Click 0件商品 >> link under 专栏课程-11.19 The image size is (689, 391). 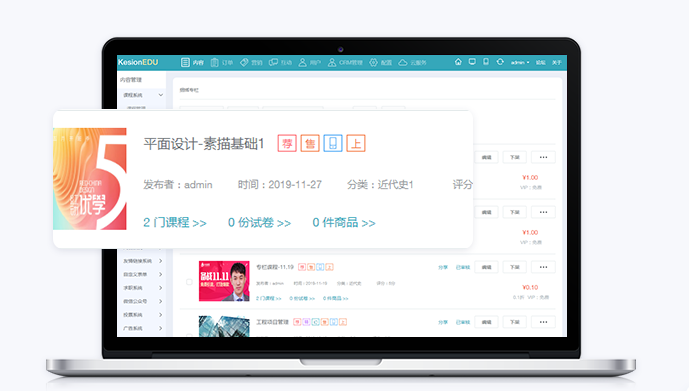pos(335,298)
